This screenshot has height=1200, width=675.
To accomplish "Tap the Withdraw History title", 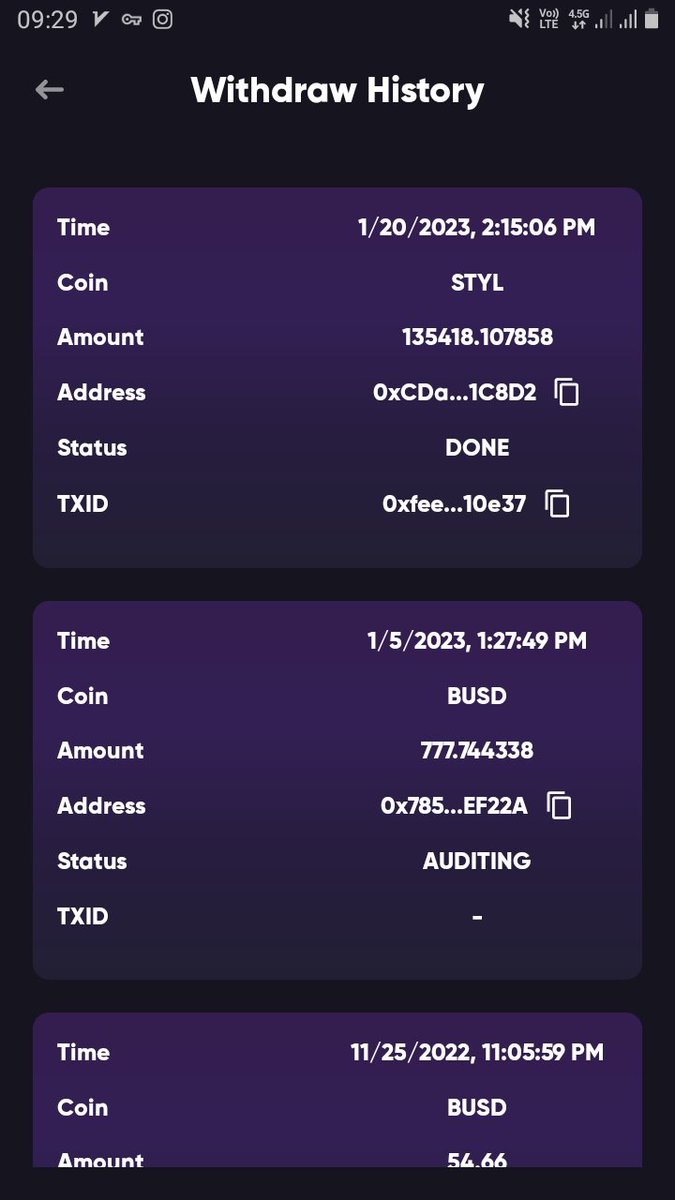I will 337,90.
